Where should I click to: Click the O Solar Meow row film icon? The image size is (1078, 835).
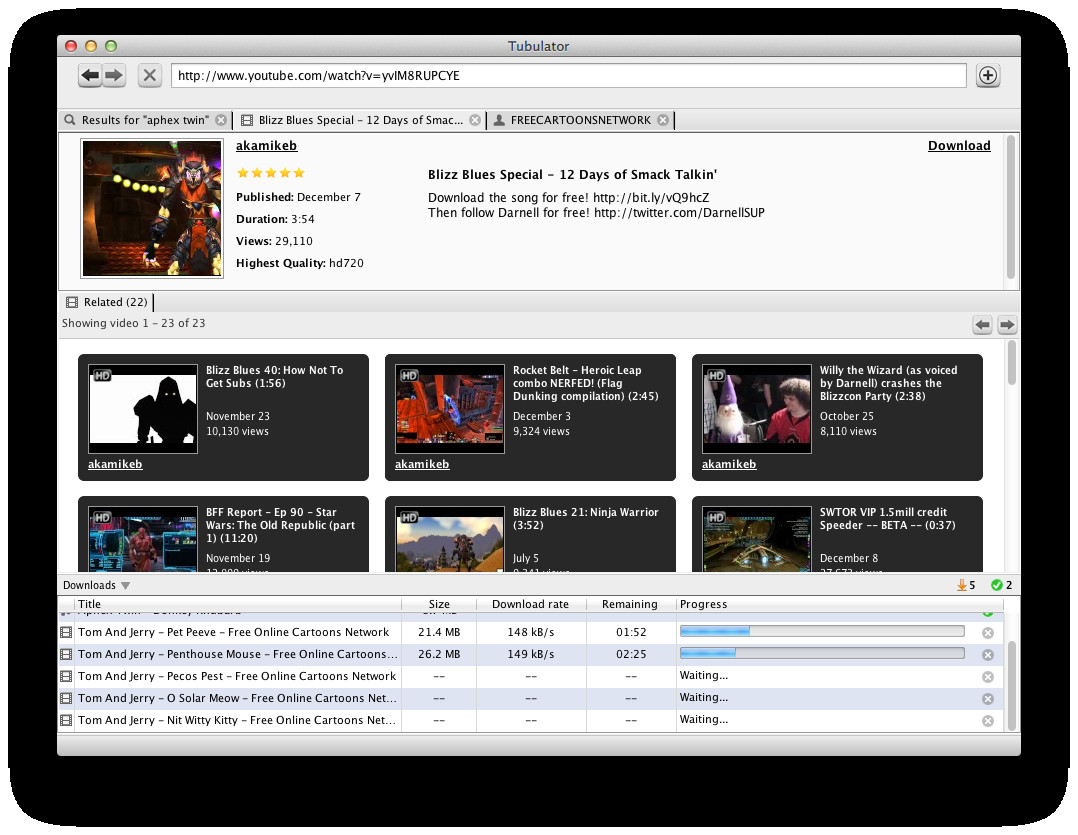(x=66, y=698)
